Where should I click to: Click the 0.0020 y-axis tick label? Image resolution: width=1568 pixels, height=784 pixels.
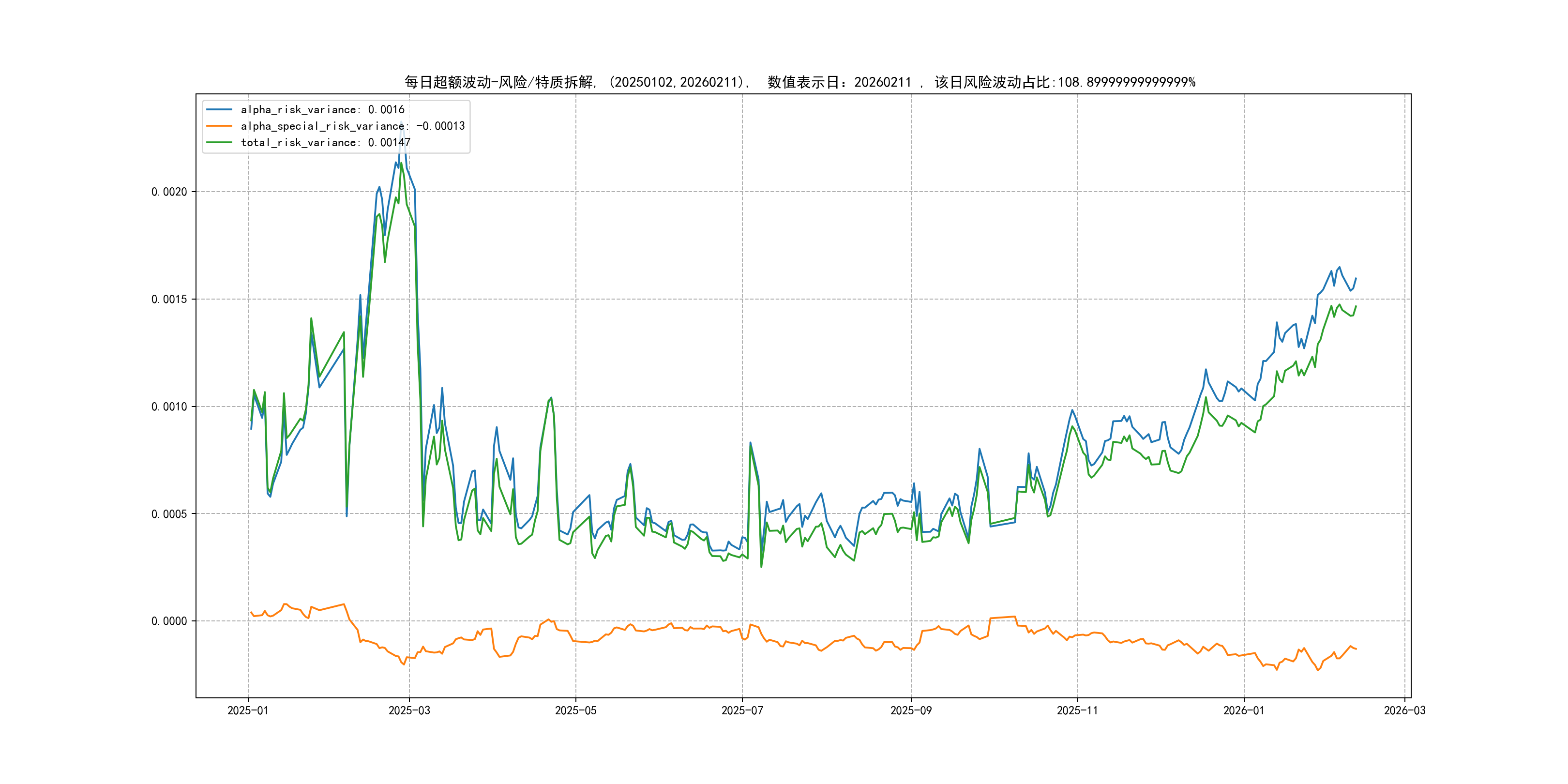169,192
